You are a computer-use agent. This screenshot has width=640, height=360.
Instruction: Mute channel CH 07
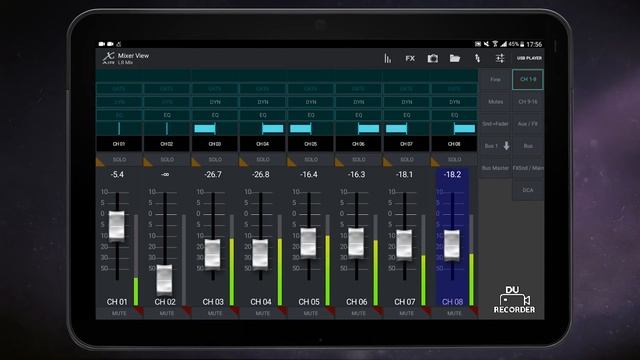tap(406, 313)
